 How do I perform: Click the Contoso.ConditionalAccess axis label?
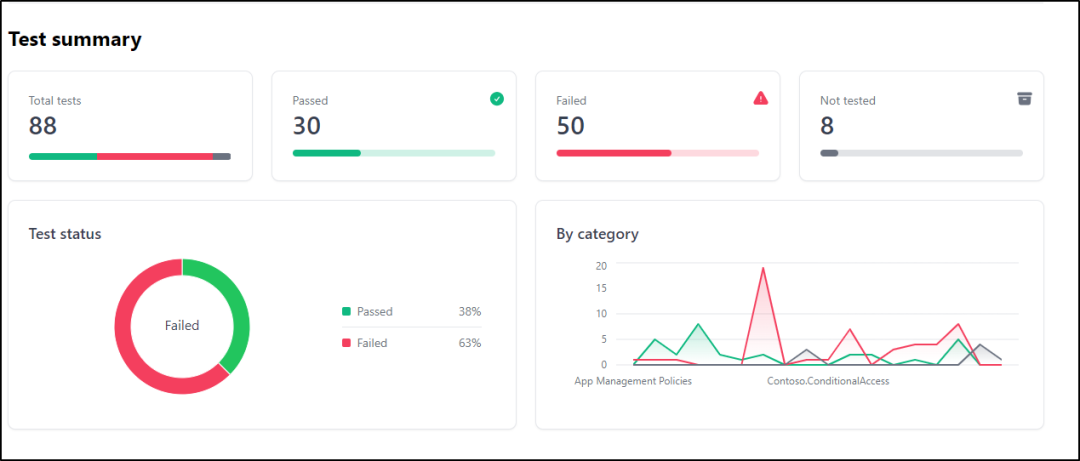pos(828,380)
